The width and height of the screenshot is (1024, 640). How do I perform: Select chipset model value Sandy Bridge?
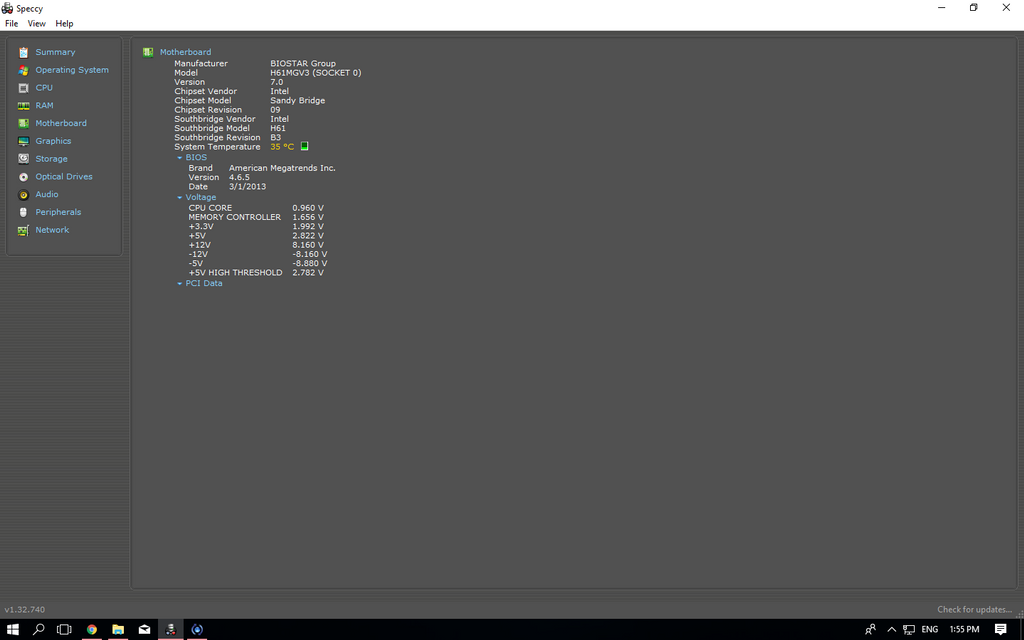(x=298, y=101)
